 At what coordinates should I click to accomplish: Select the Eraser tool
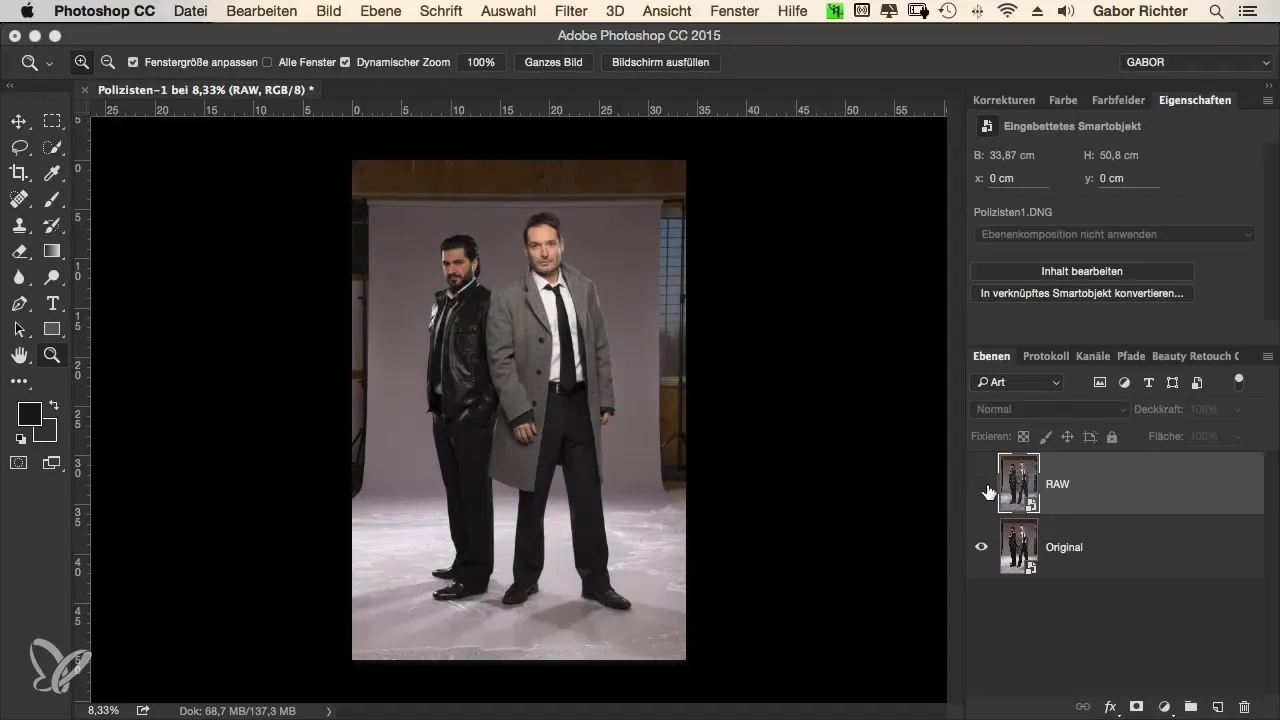pyautogui.click(x=19, y=251)
